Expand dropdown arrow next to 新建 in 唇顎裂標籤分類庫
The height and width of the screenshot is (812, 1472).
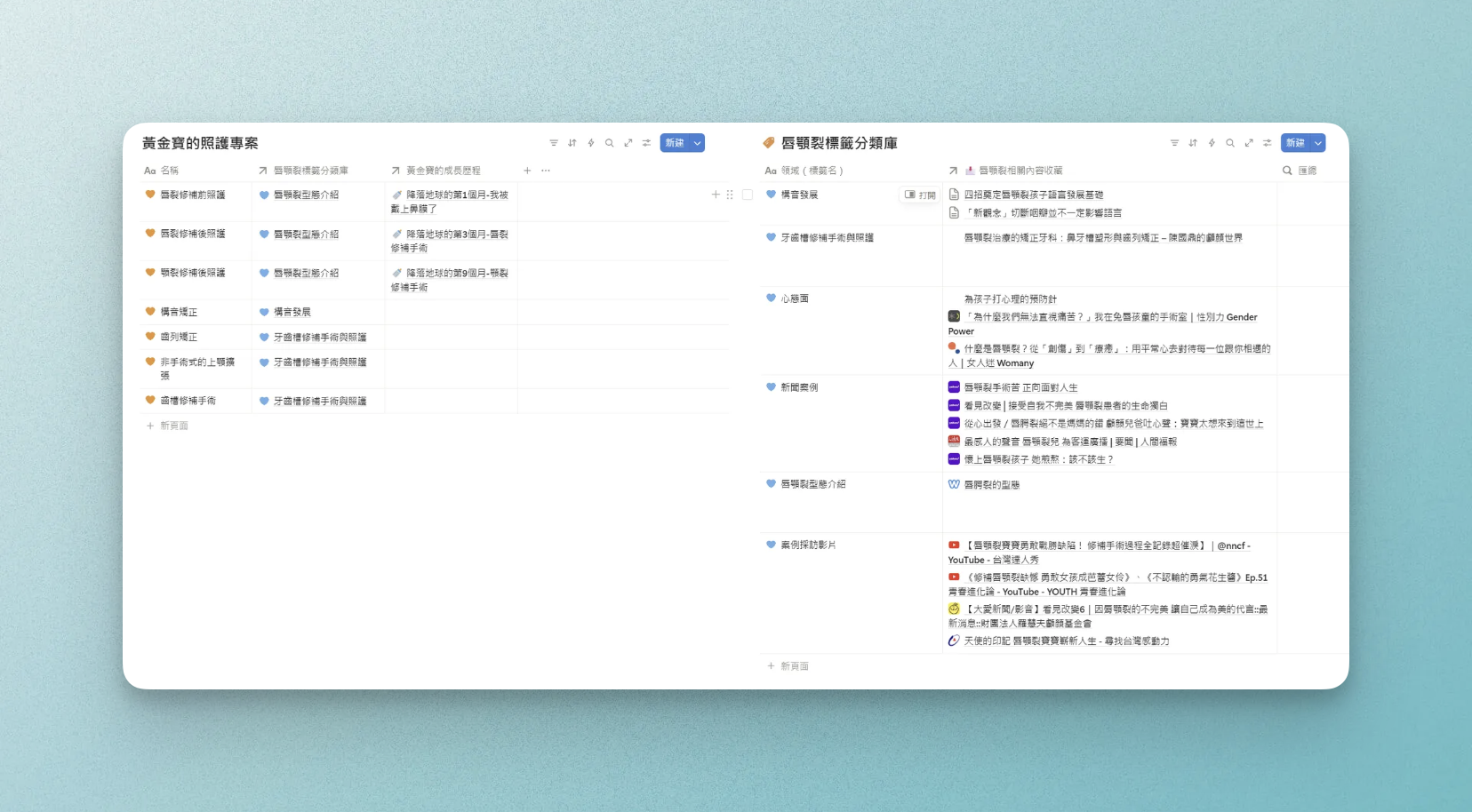pyautogui.click(x=1318, y=143)
